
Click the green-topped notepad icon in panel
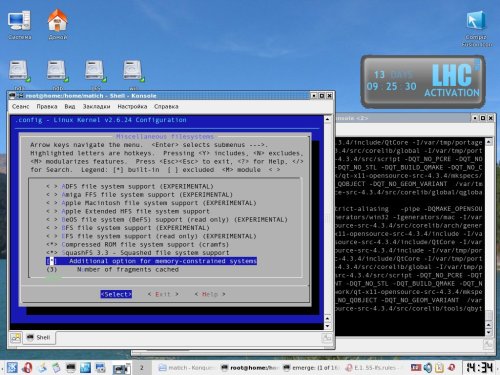point(56,368)
